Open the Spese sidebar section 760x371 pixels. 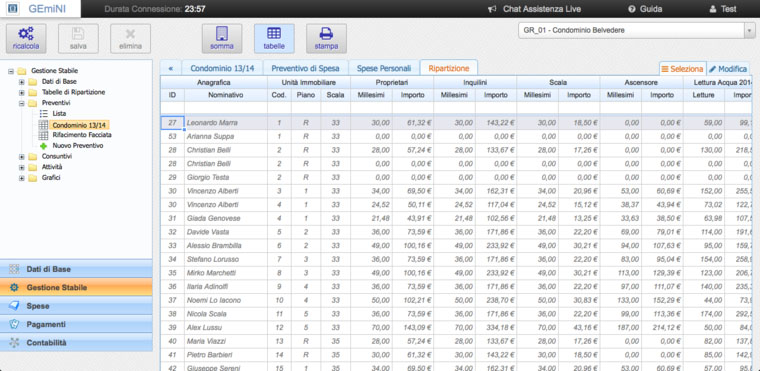coord(76,306)
